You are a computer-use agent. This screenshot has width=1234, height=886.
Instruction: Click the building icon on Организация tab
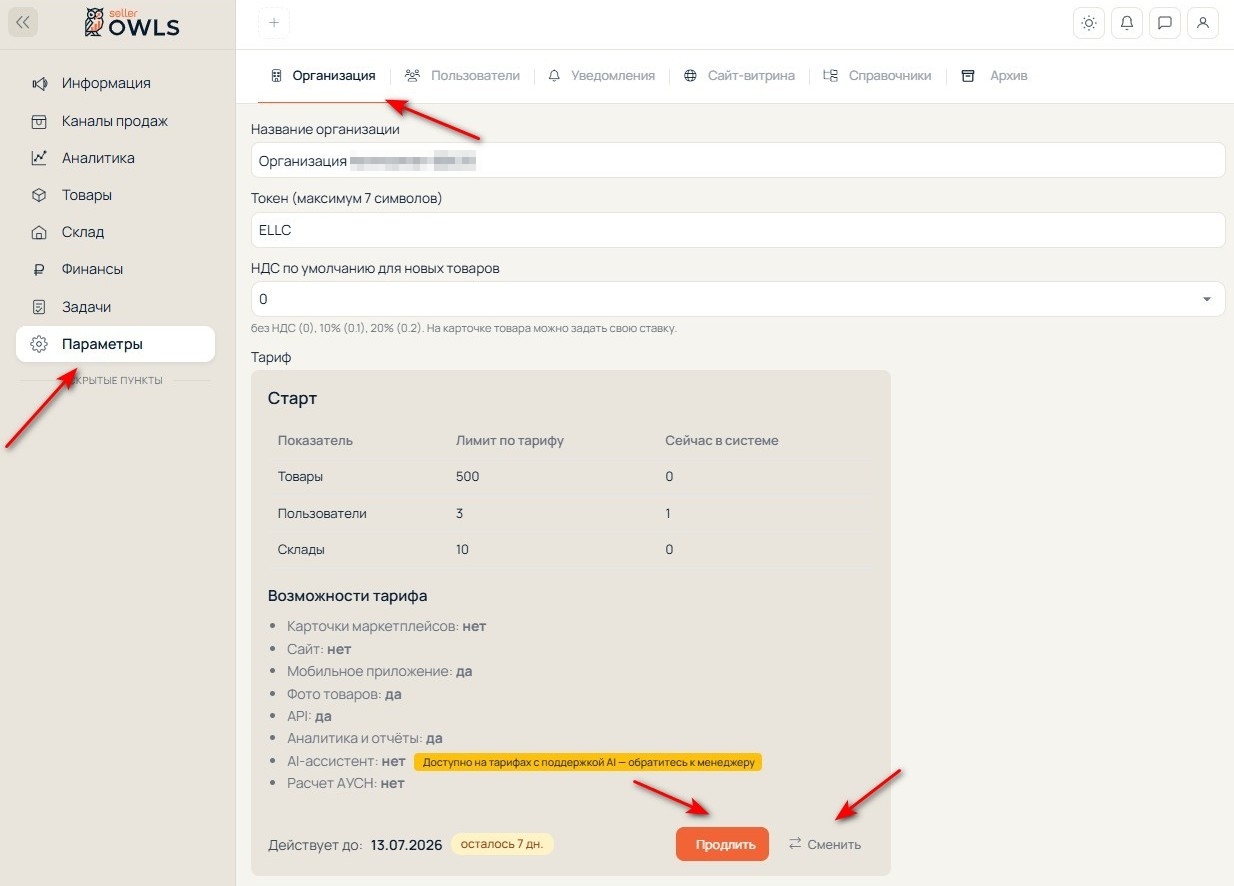click(277, 76)
